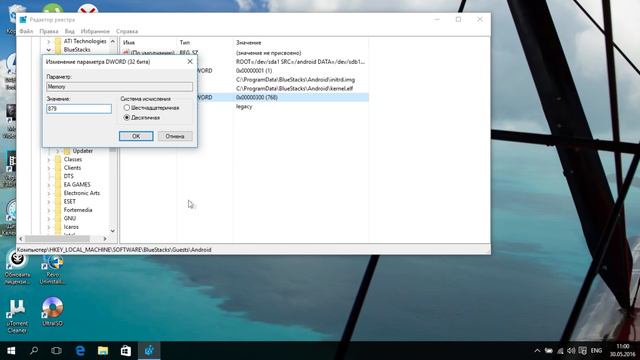The image size is (640, 360).
Task: Select the ESET tree item
Action: [69, 202]
